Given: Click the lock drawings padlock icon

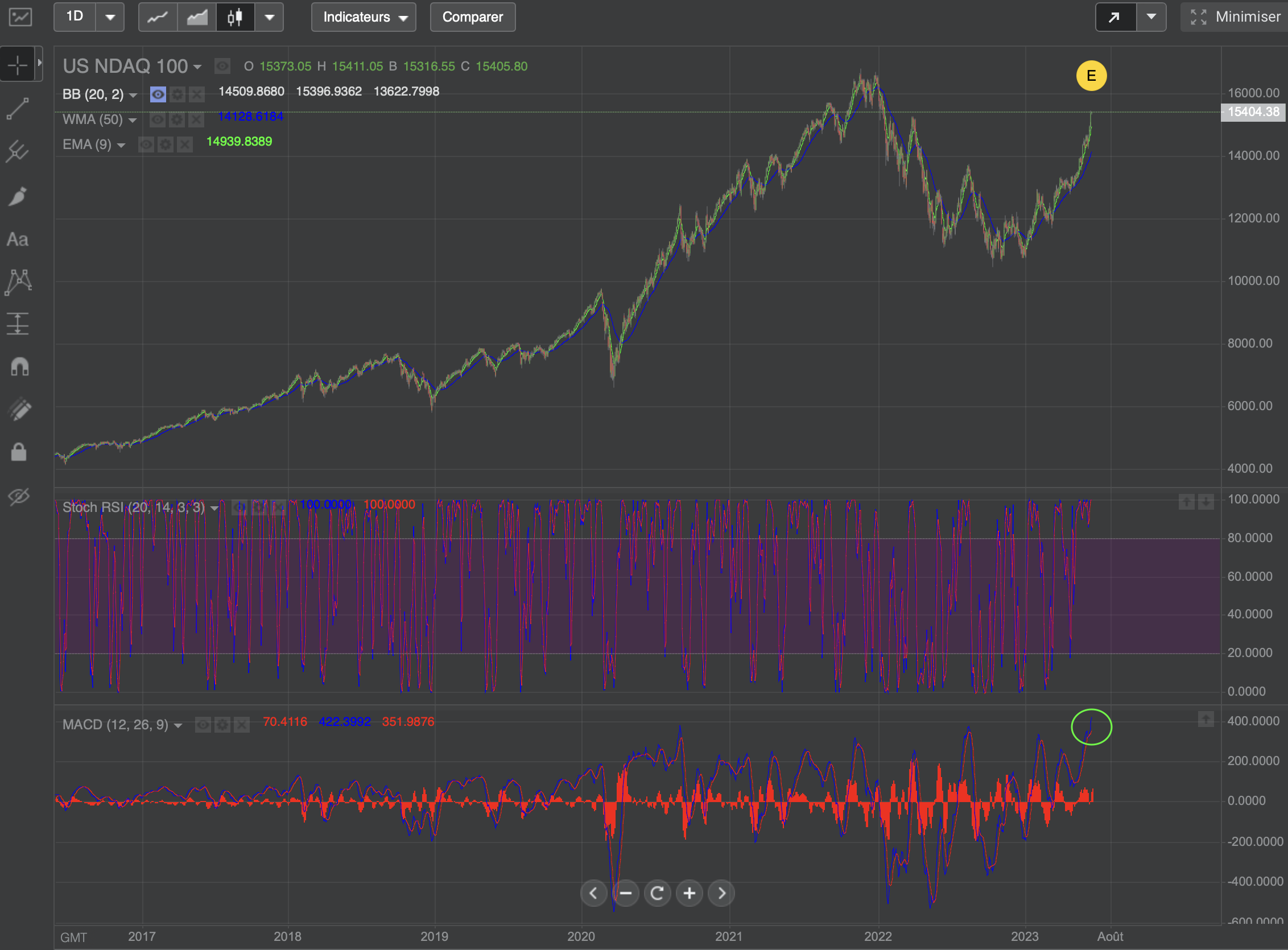Looking at the screenshot, I should [x=19, y=452].
